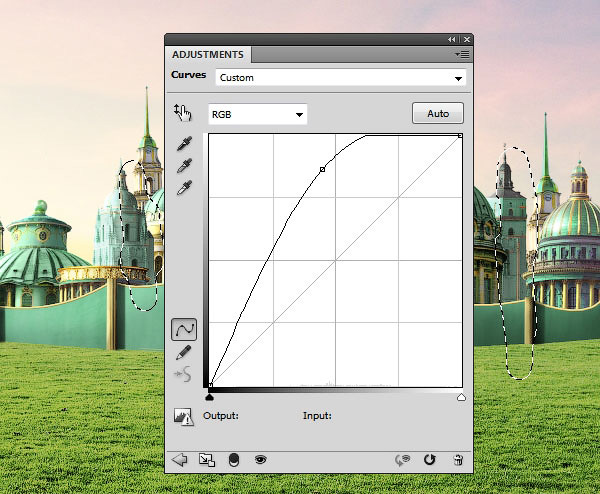
Task: Click the Curves label text
Action: tap(188, 75)
